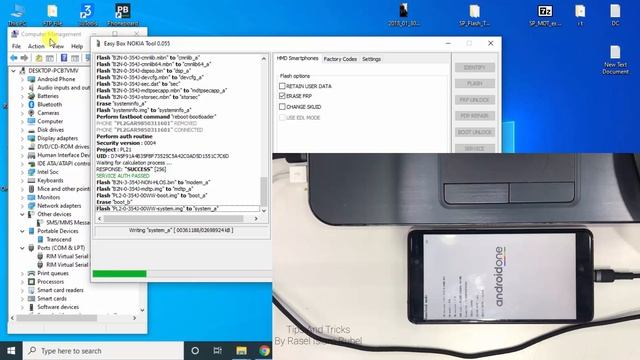
Task: Expand the Monitors category
Action: pyautogui.click(x=22, y=198)
